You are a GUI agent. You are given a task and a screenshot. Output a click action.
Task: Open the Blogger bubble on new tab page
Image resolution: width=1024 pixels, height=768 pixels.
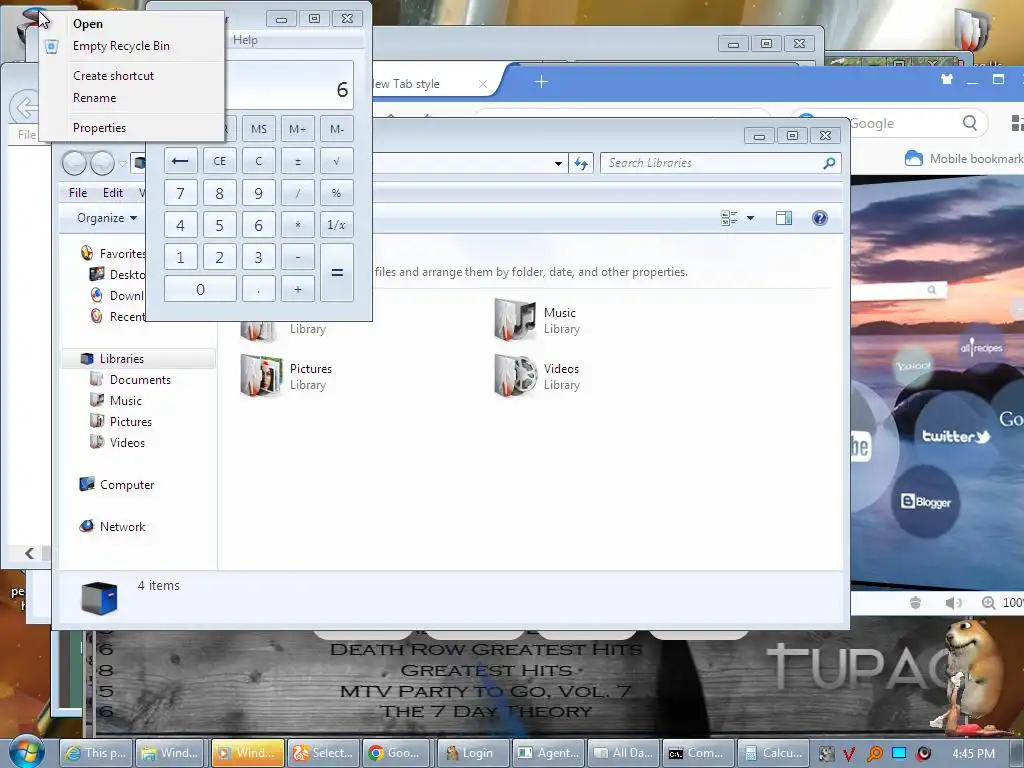pyautogui.click(x=926, y=502)
